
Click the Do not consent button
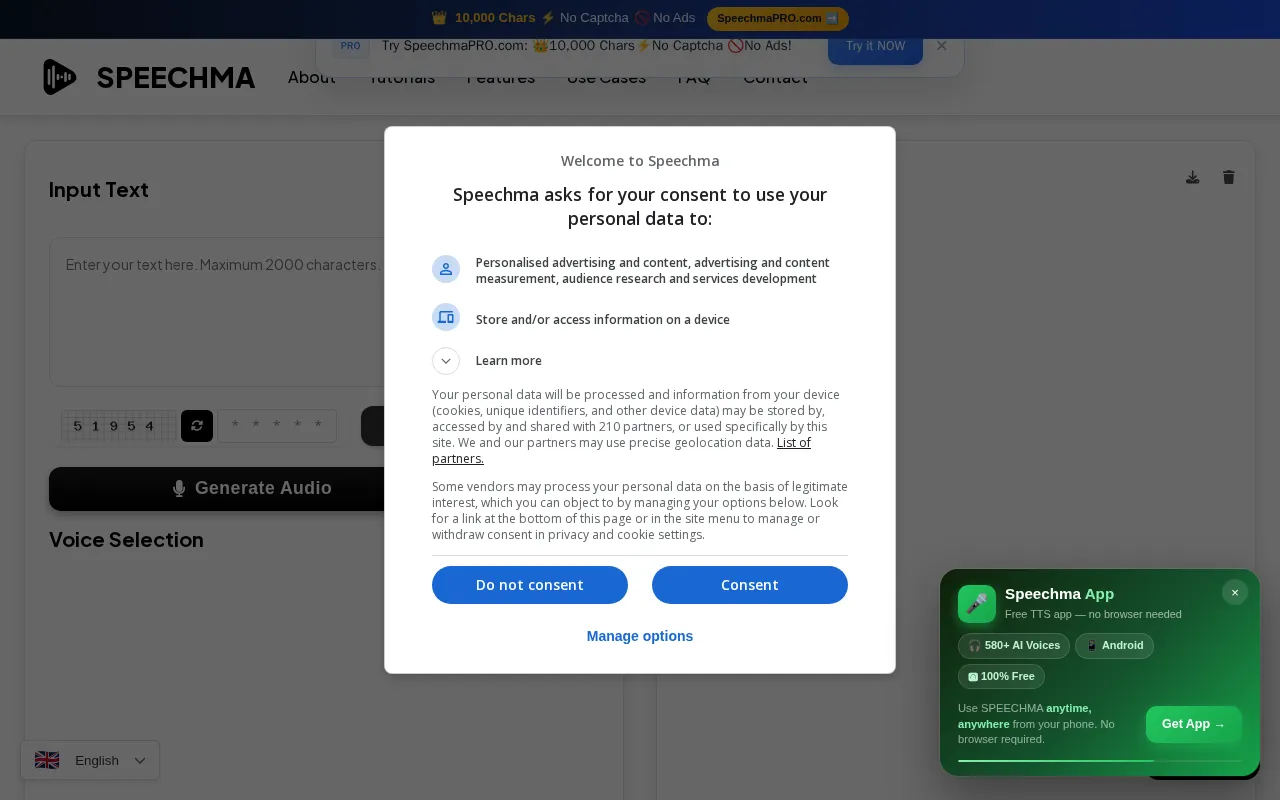pos(530,585)
